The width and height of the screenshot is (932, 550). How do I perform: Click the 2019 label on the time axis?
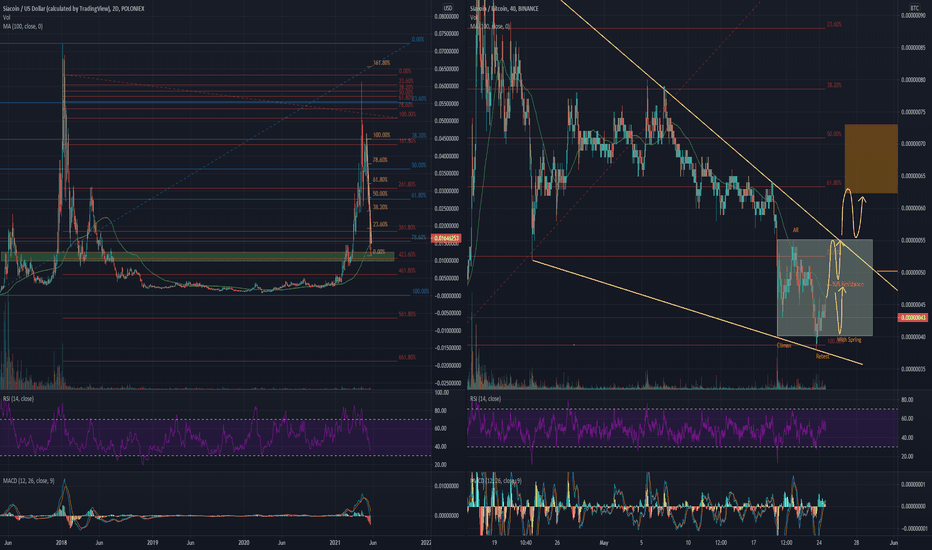click(152, 543)
